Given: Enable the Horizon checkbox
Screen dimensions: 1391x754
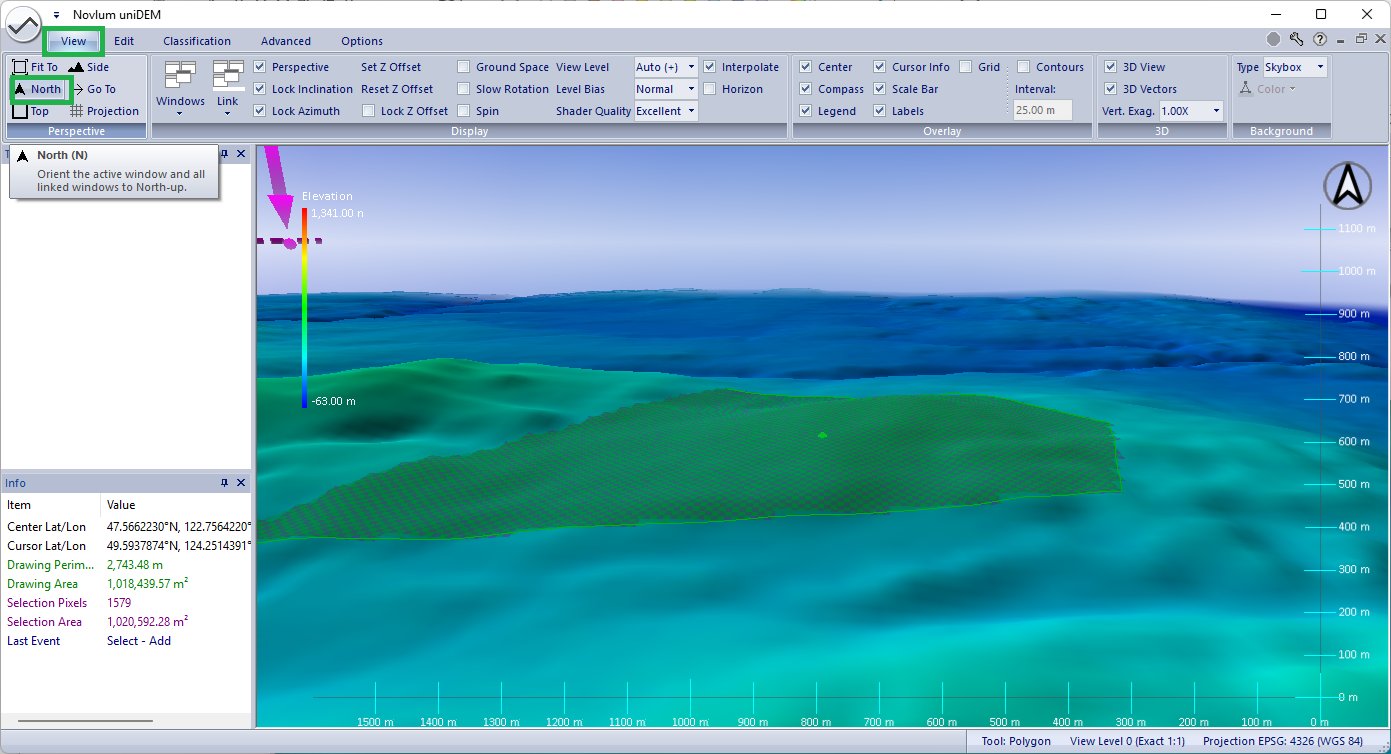Looking at the screenshot, I should point(710,89).
